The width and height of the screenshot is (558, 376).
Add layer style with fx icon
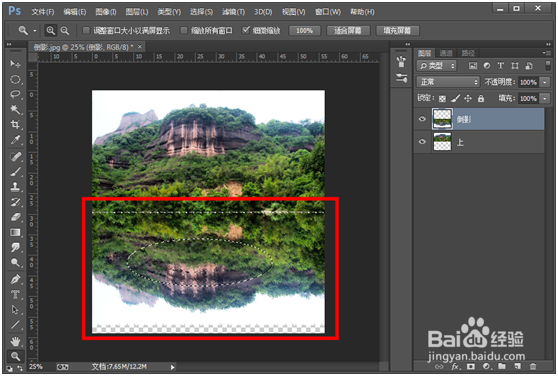coord(455,366)
